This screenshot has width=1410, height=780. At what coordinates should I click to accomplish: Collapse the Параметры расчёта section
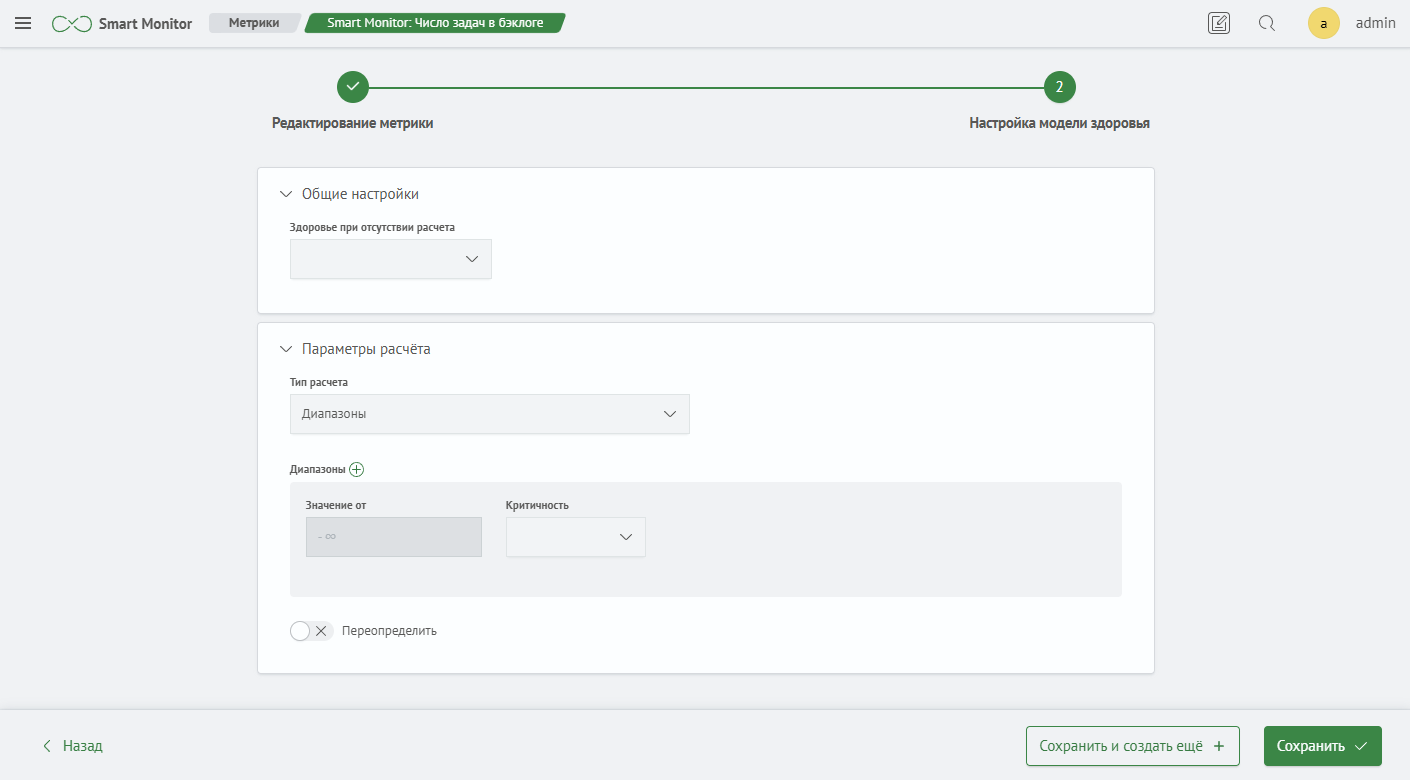[286, 349]
